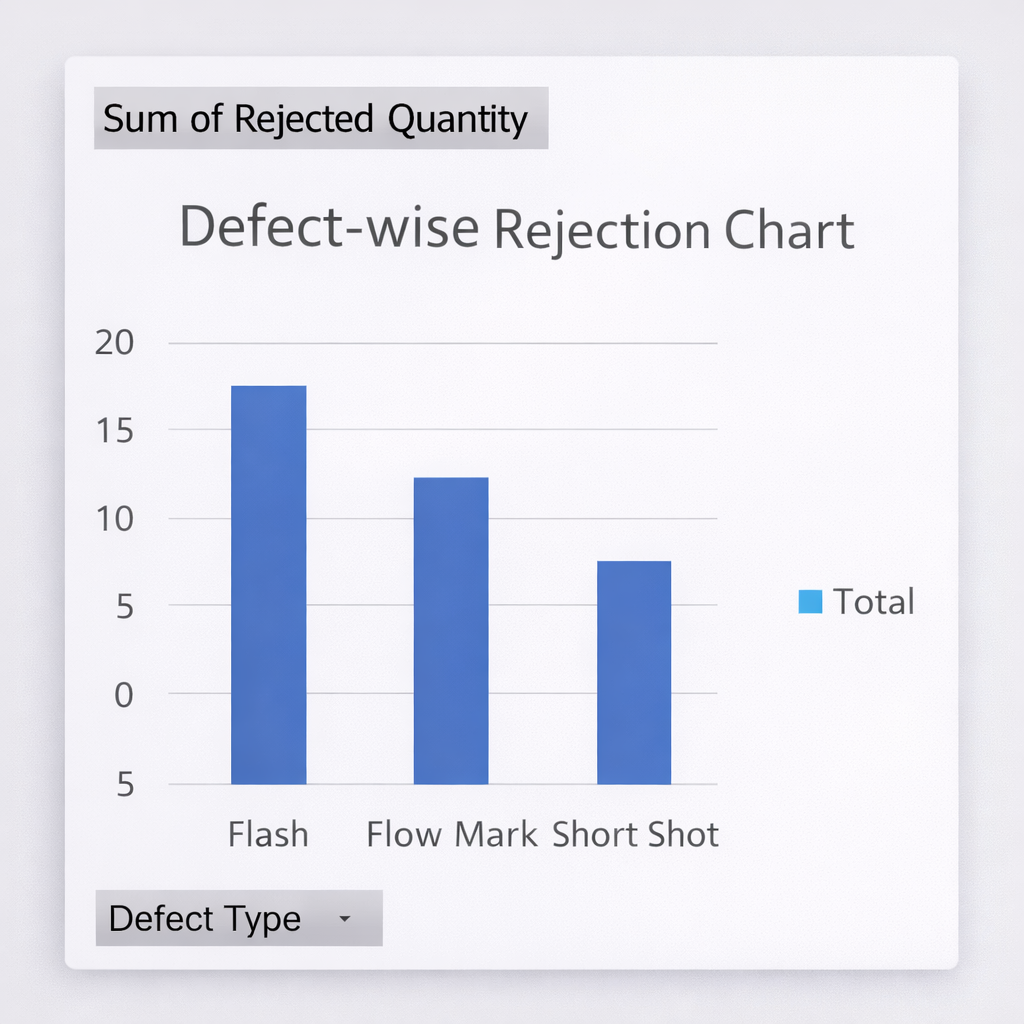The width and height of the screenshot is (1024, 1024).
Task: Click the 10 value axis label
Action: pos(113,518)
